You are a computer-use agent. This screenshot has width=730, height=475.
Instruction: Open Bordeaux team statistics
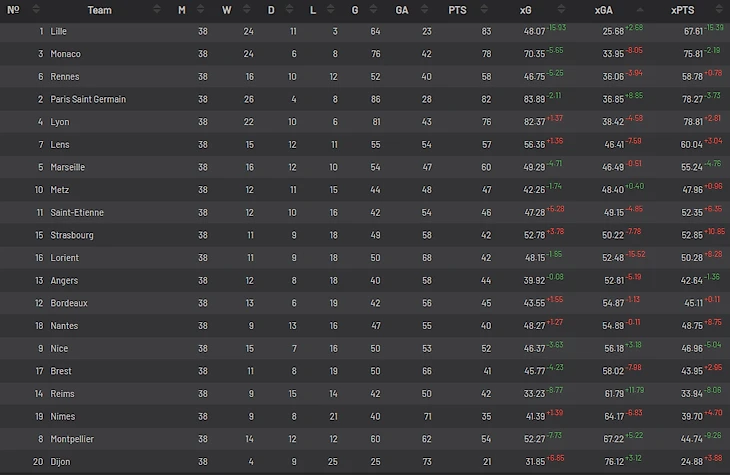click(x=69, y=303)
